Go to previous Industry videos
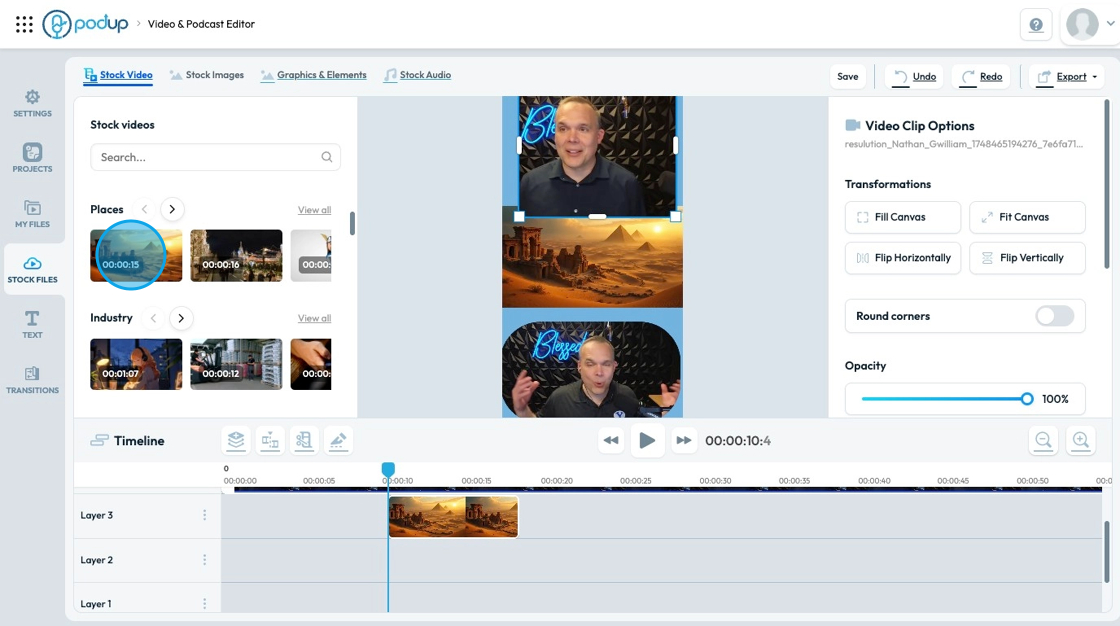This screenshot has width=1120, height=626. (153, 318)
